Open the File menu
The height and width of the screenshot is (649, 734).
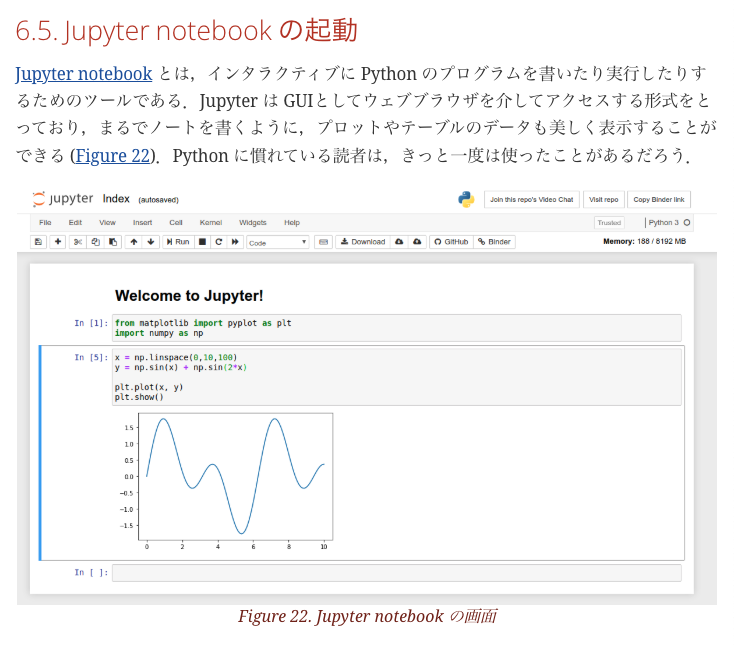[x=45, y=223]
